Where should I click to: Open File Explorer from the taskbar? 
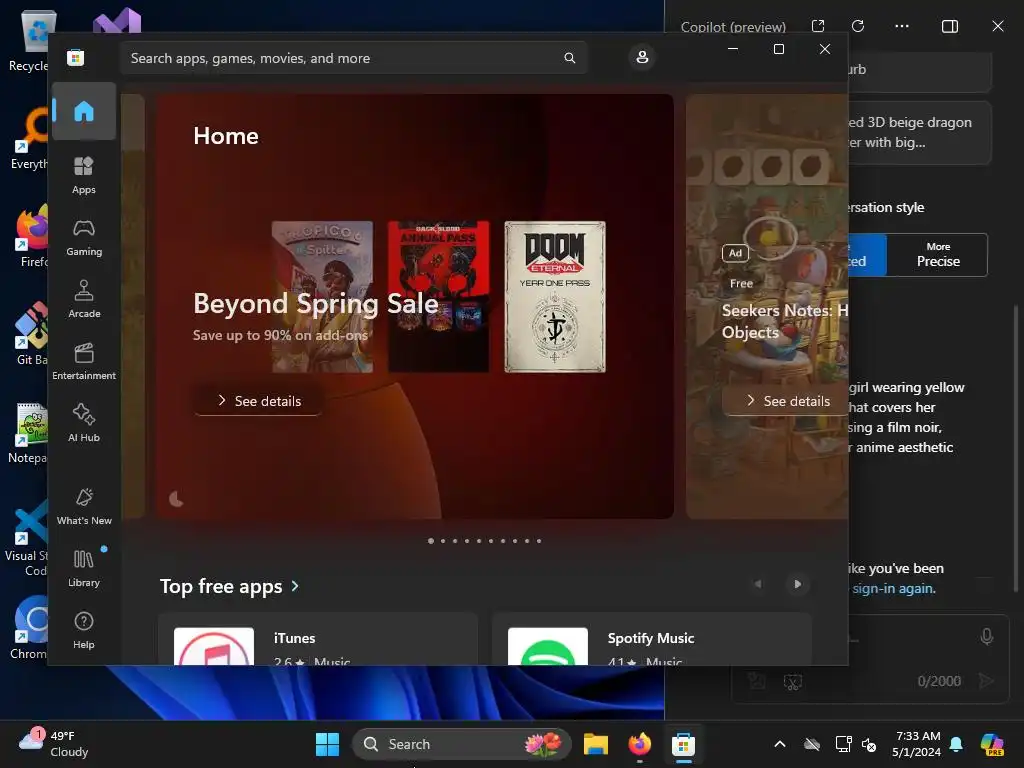[596, 744]
